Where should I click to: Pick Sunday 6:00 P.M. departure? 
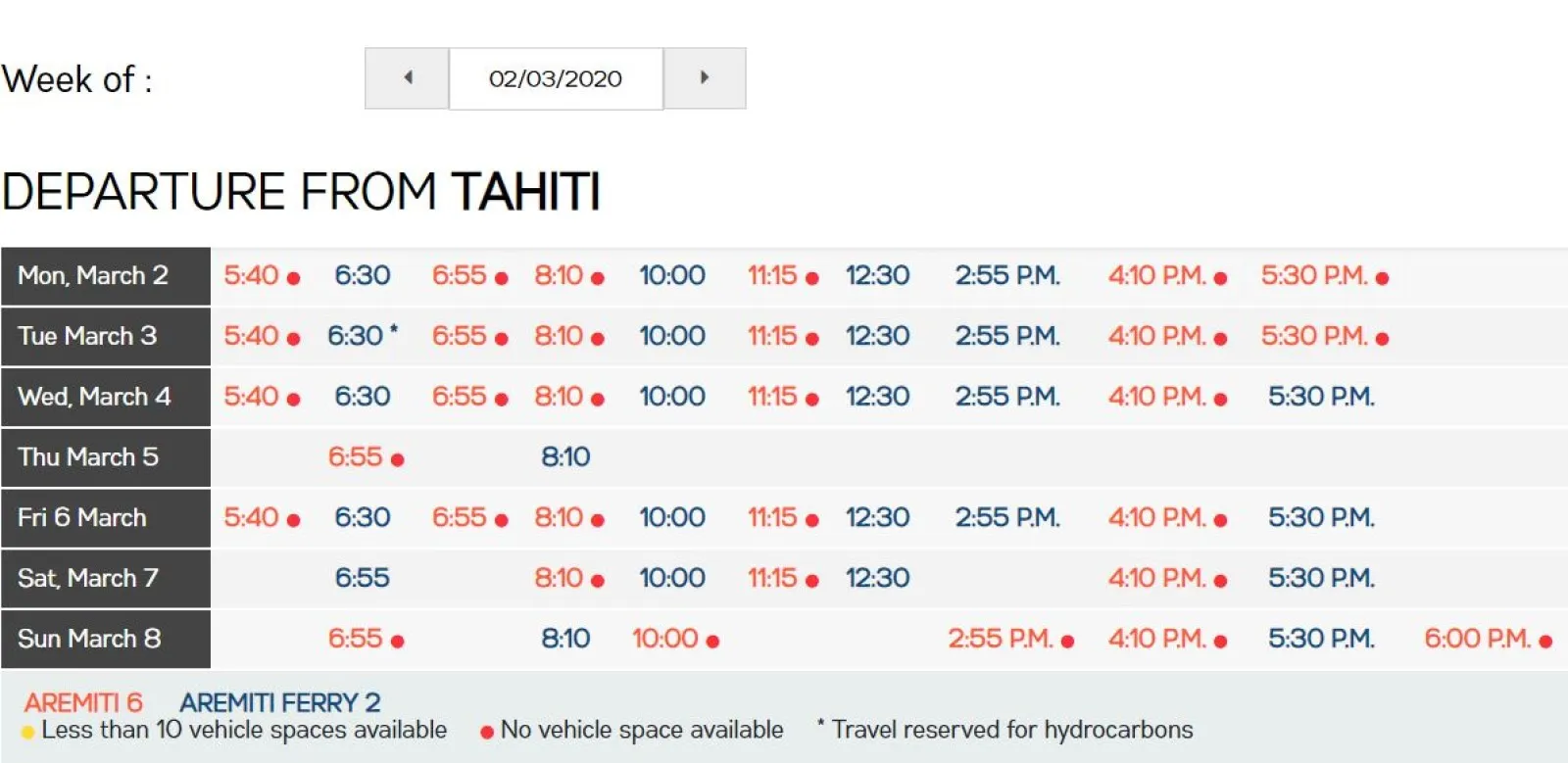pyautogui.click(x=1477, y=640)
